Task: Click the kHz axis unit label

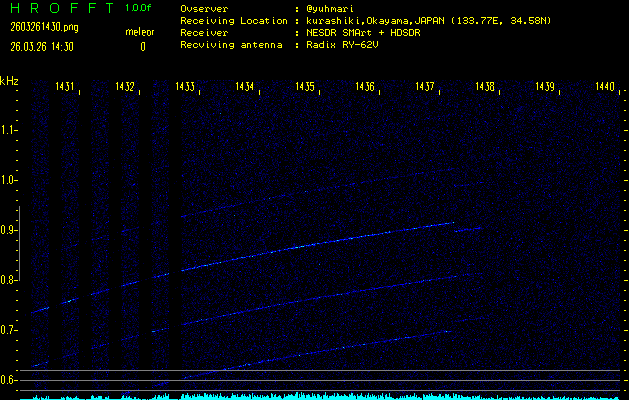Action: [9, 81]
